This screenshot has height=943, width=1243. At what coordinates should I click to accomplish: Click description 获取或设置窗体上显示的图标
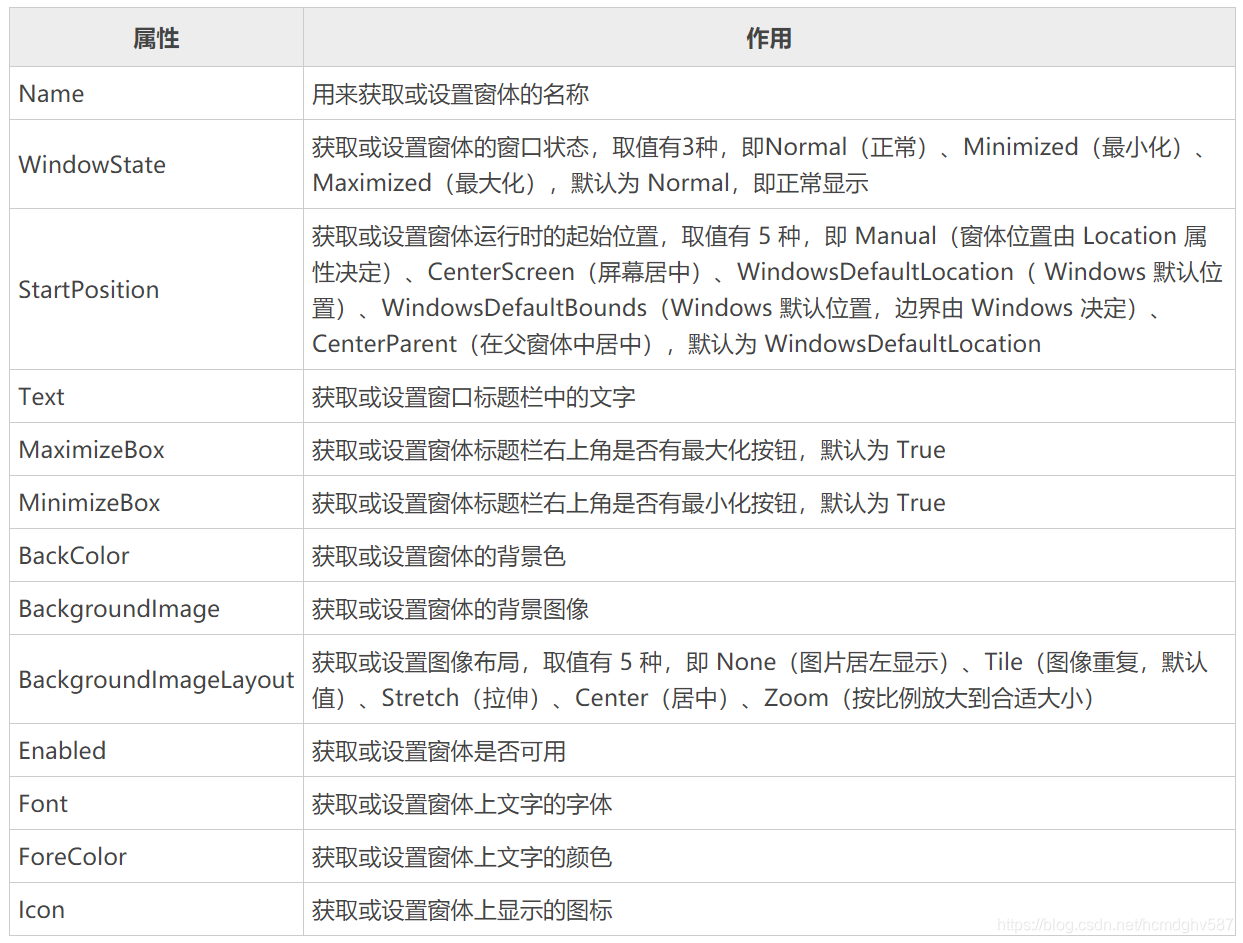tap(462, 910)
